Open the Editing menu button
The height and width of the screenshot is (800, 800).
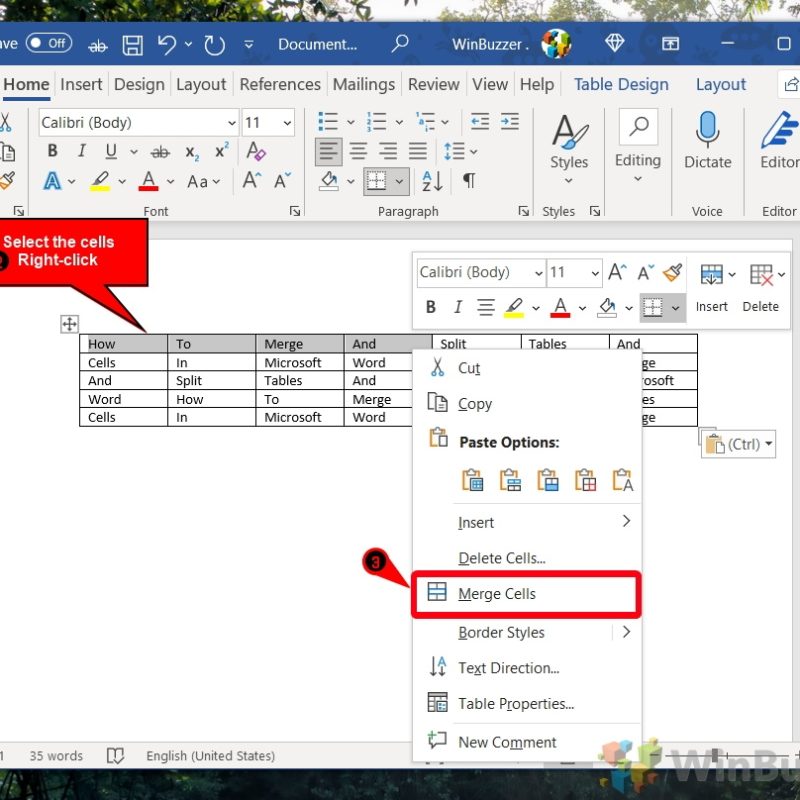(638, 147)
